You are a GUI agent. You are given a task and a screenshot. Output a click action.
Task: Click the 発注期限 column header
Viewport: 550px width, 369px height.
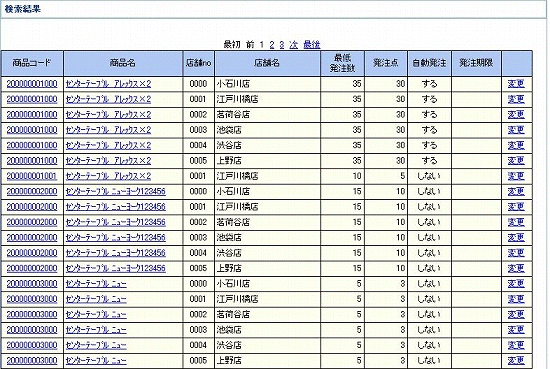(x=476, y=63)
